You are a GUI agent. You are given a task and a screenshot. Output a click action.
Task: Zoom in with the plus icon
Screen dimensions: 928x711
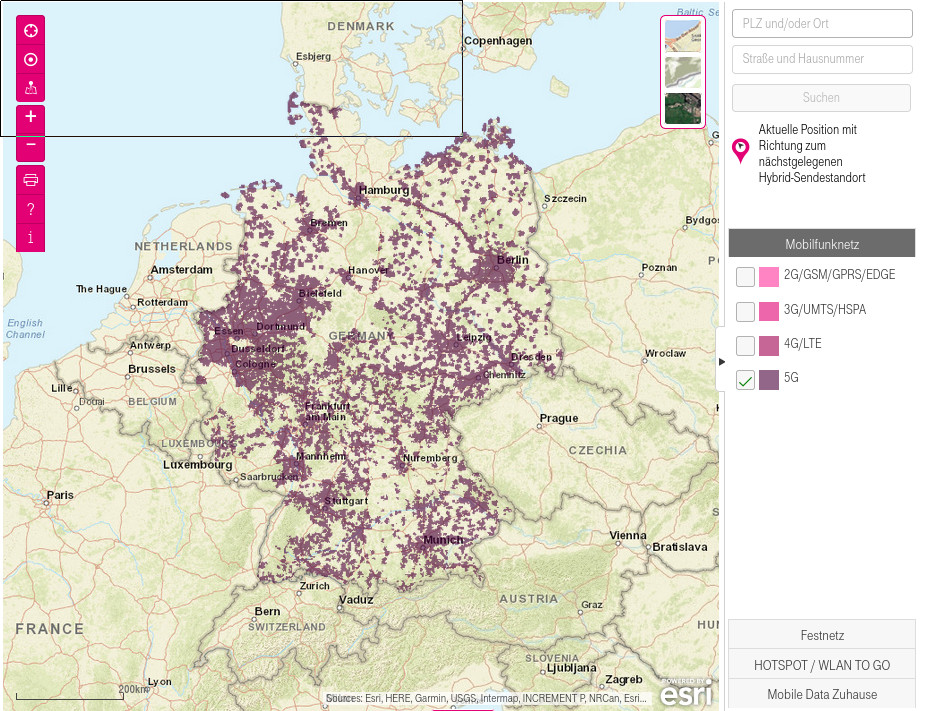click(30, 119)
